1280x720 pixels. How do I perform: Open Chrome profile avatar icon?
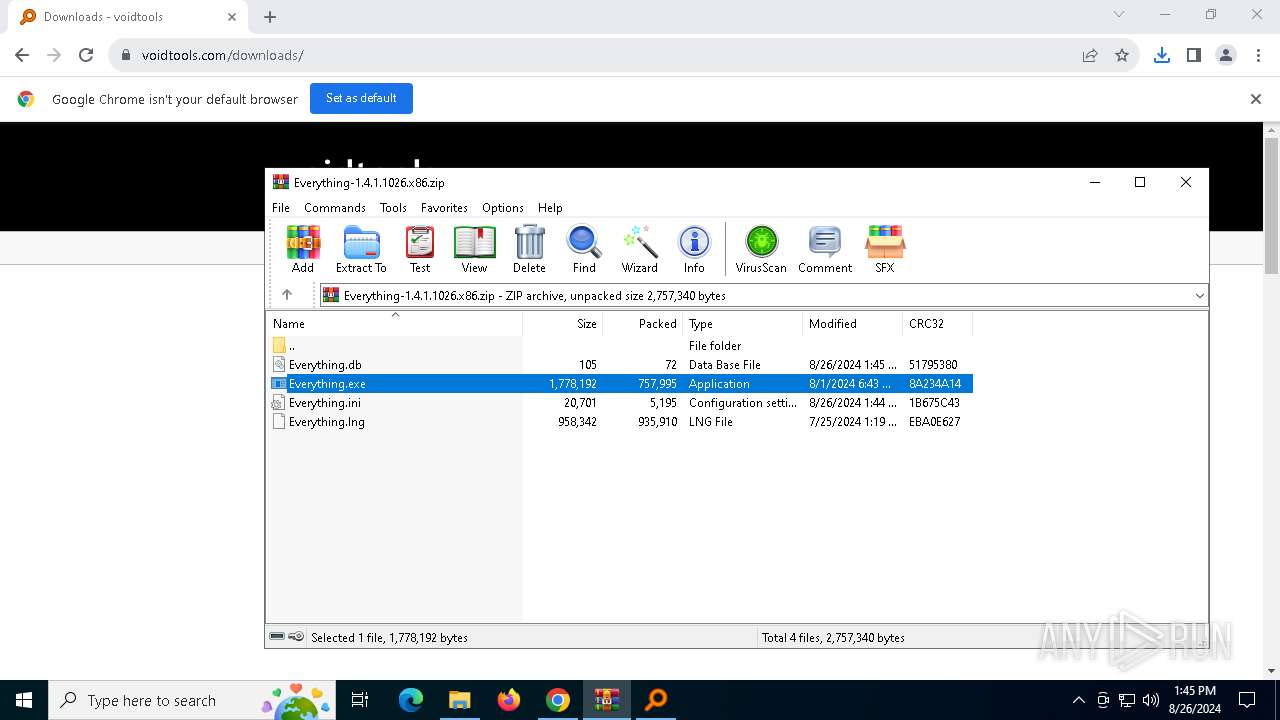tap(1226, 55)
